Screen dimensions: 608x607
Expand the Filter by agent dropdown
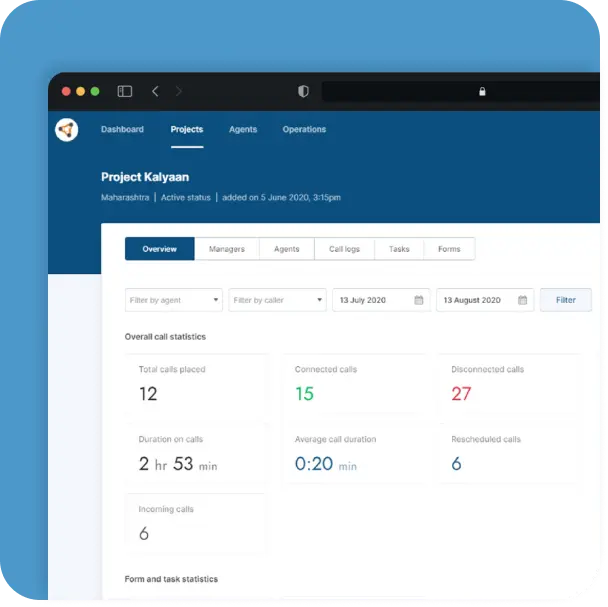coord(216,300)
